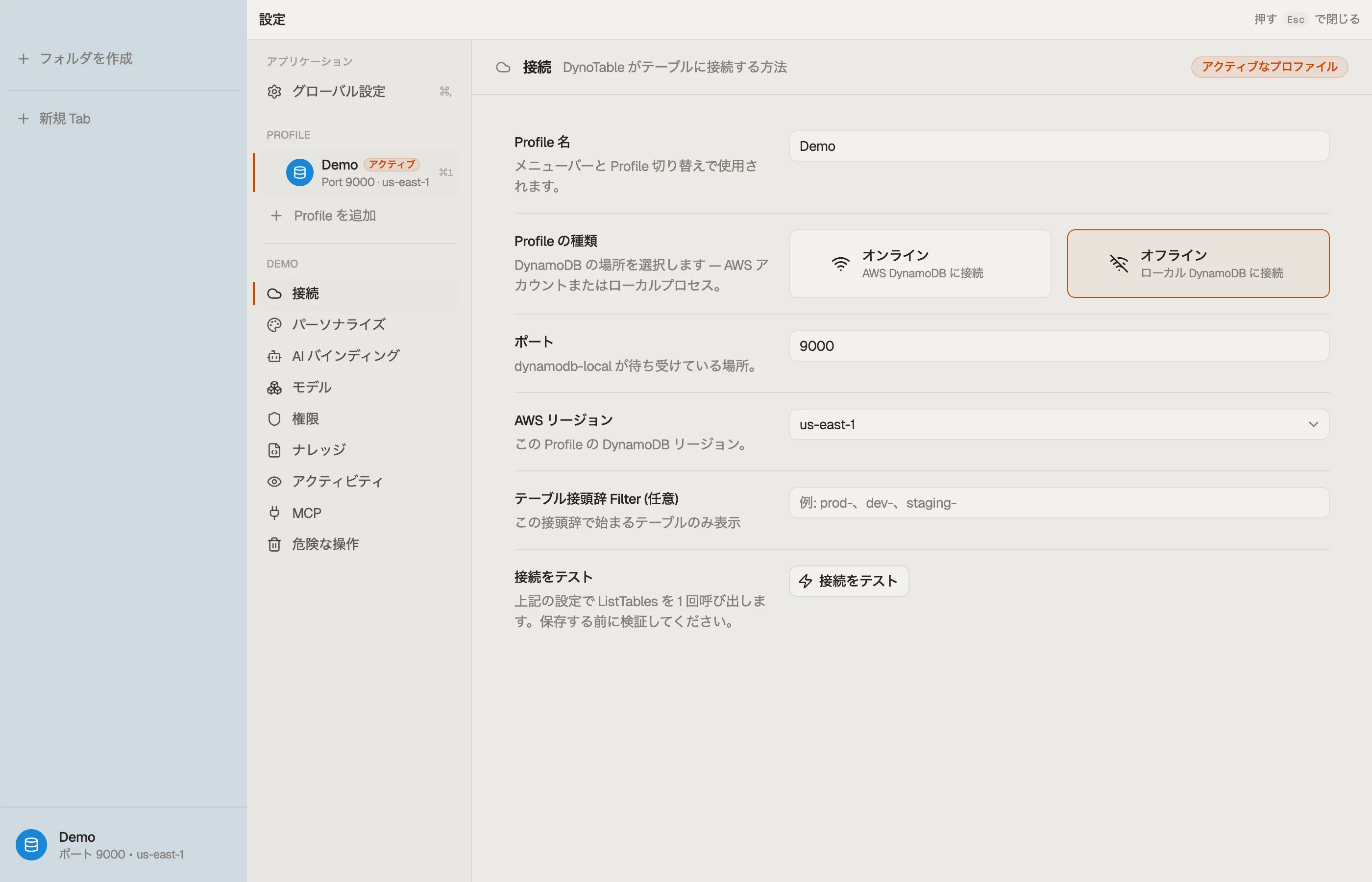Click the trash icon for 危険な操作
The width and height of the screenshot is (1372, 882).
click(x=274, y=544)
